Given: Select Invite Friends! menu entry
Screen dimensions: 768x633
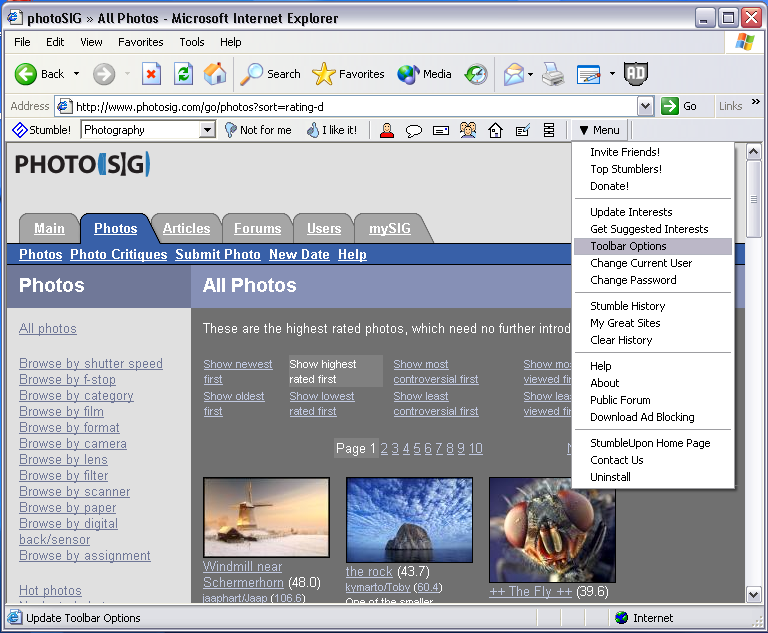Looking at the screenshot, I should pyautogui.click(x=652, y=152).
